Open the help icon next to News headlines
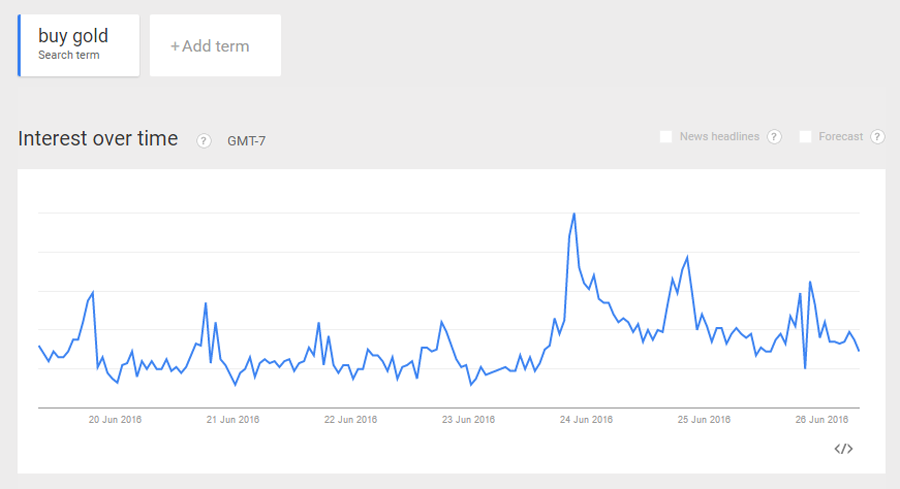 coord(774,137)
